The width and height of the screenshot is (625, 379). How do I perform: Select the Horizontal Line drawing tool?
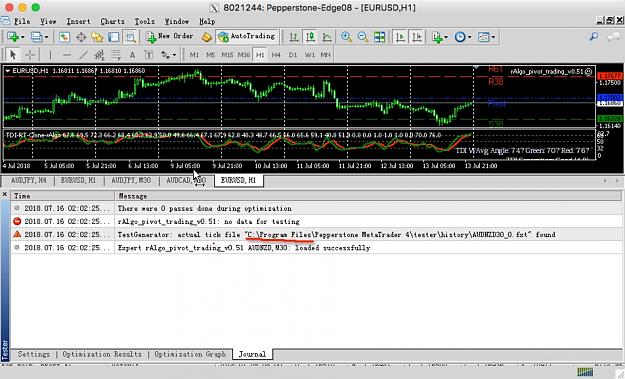(x=67, y=55)
